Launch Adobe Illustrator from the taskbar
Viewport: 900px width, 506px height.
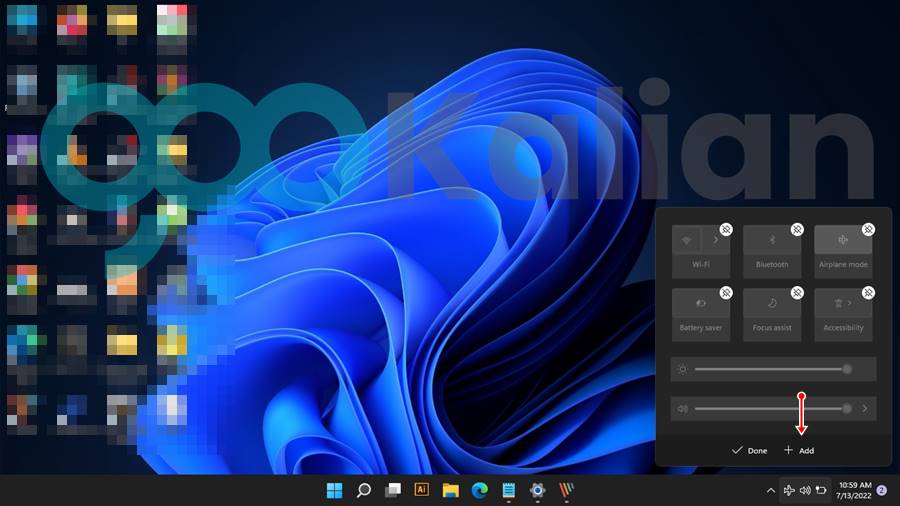point(422,489)
